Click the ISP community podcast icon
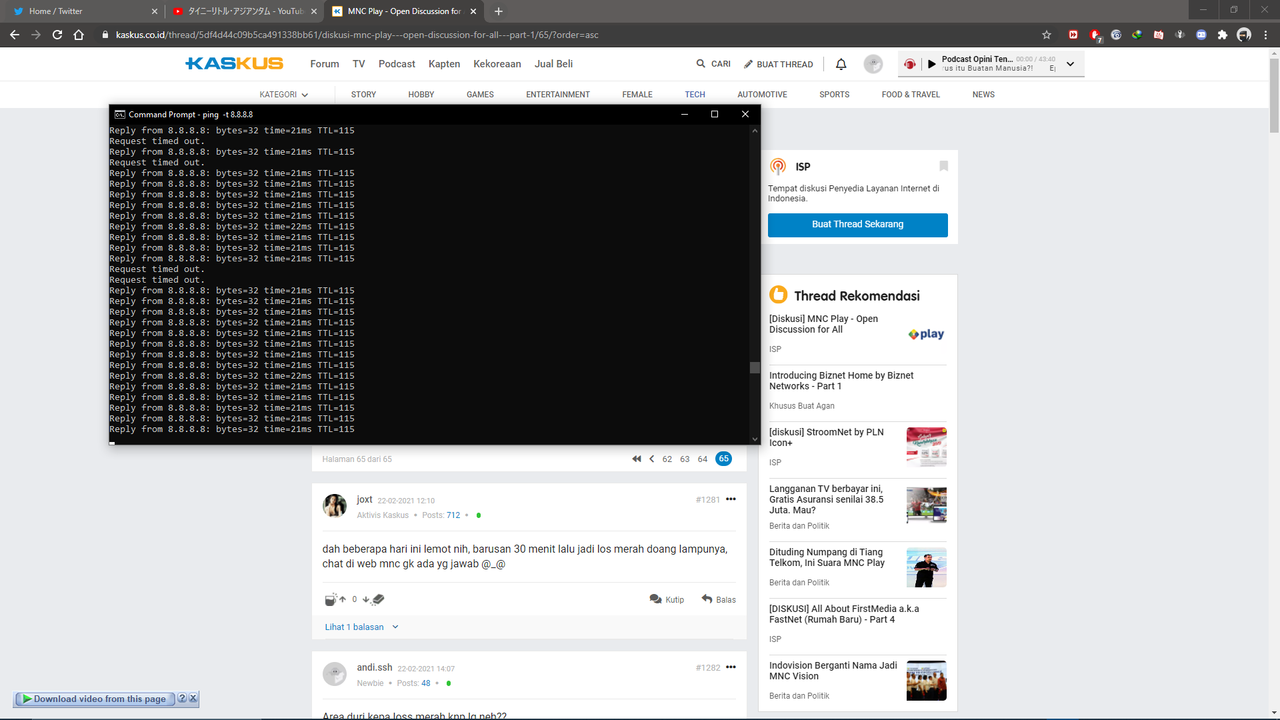 coord(778,167)
